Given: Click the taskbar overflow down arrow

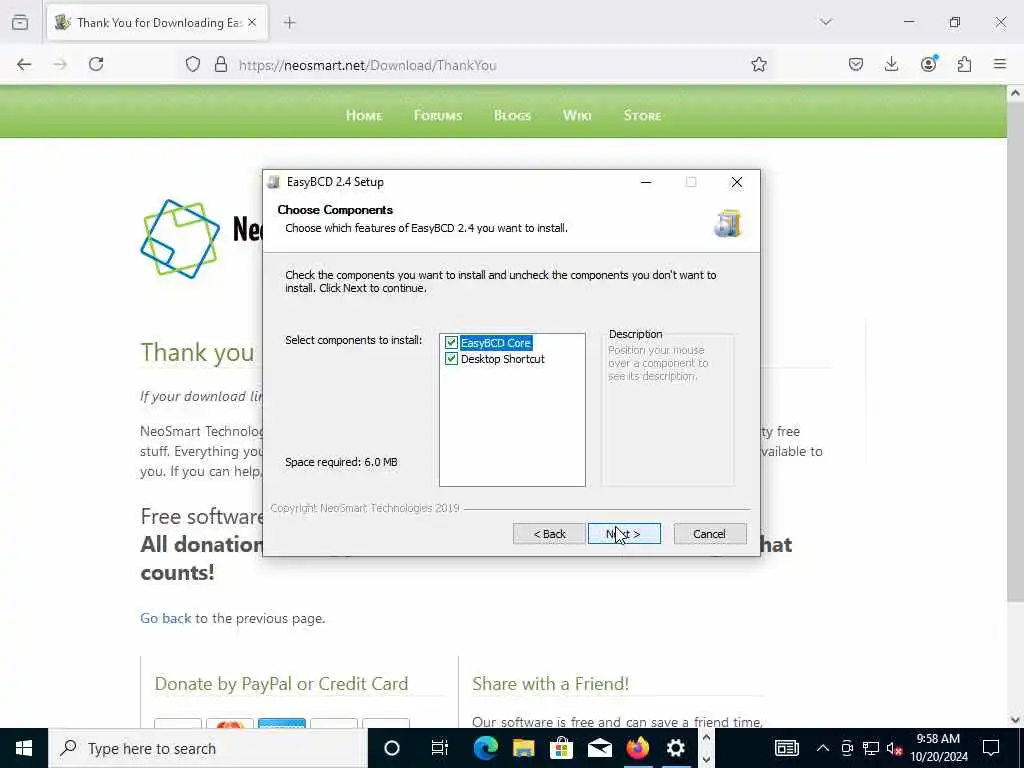Looking at the screenshot, I should coord(706,760).
